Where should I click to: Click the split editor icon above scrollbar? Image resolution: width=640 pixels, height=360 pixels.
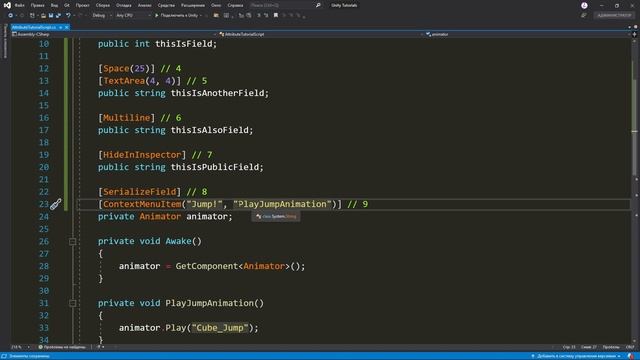pos(634,34)
